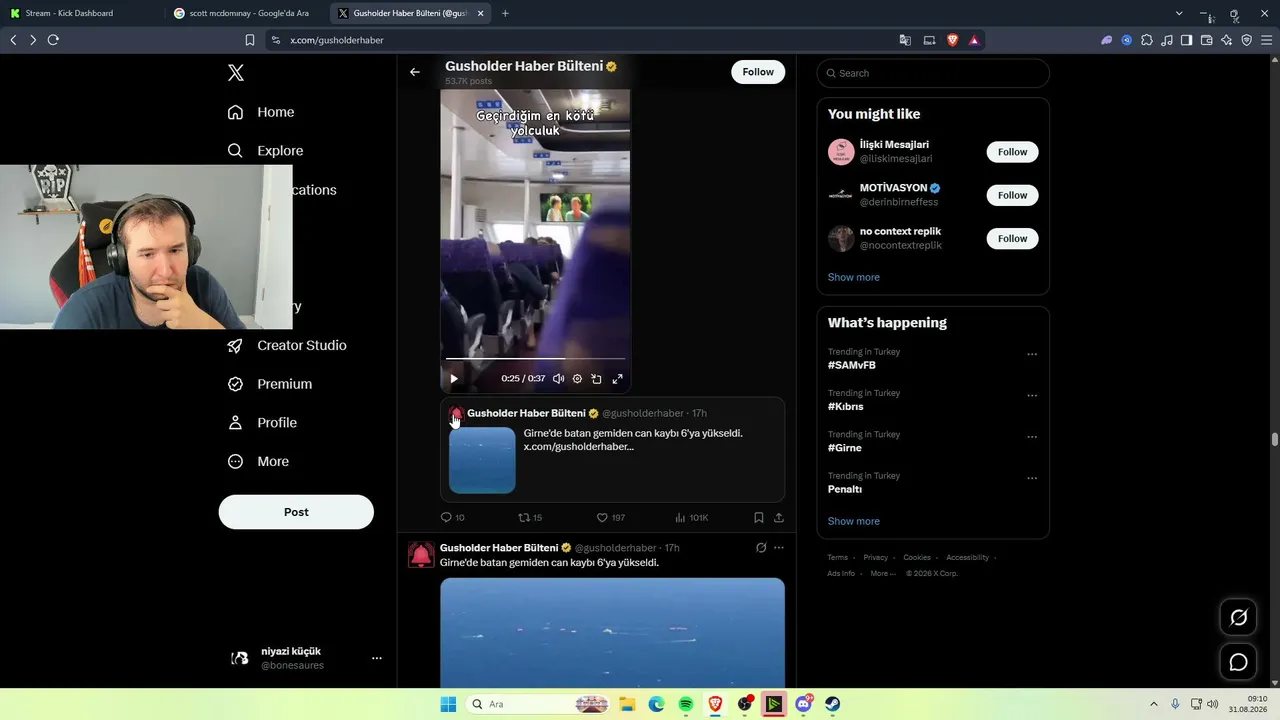The image size is (1280, 720).
Task: Open the Messages floating chat button
Action: (x=1238, y=662)
